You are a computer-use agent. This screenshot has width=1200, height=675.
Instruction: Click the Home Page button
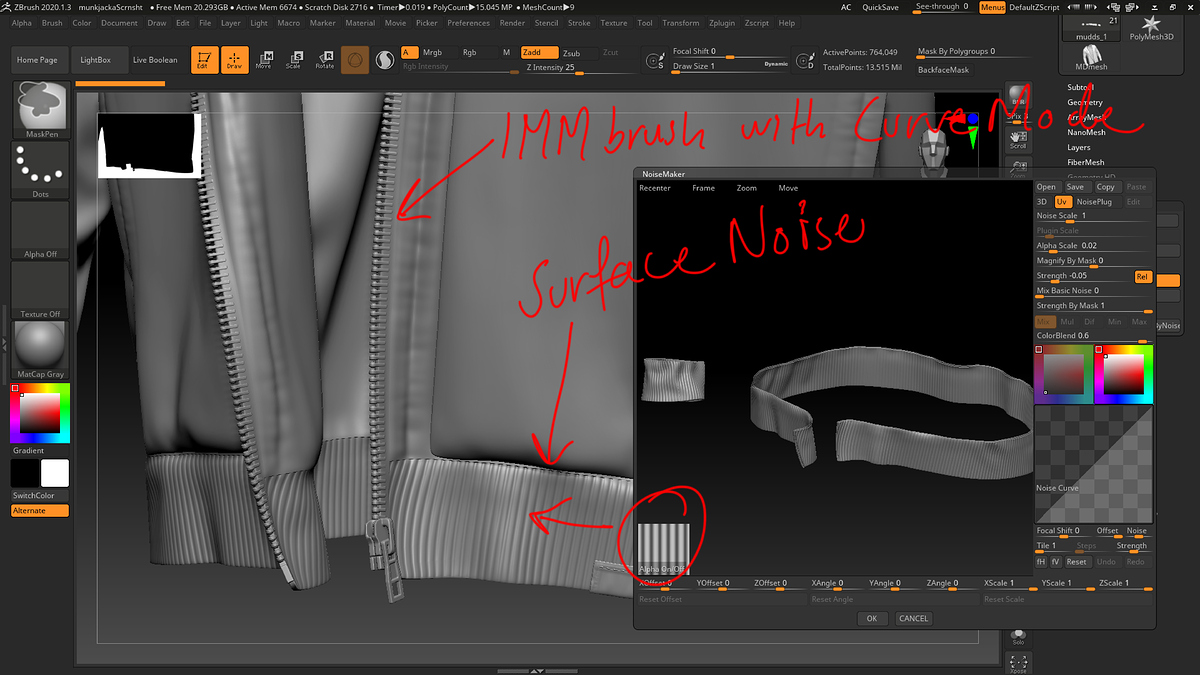40,60
